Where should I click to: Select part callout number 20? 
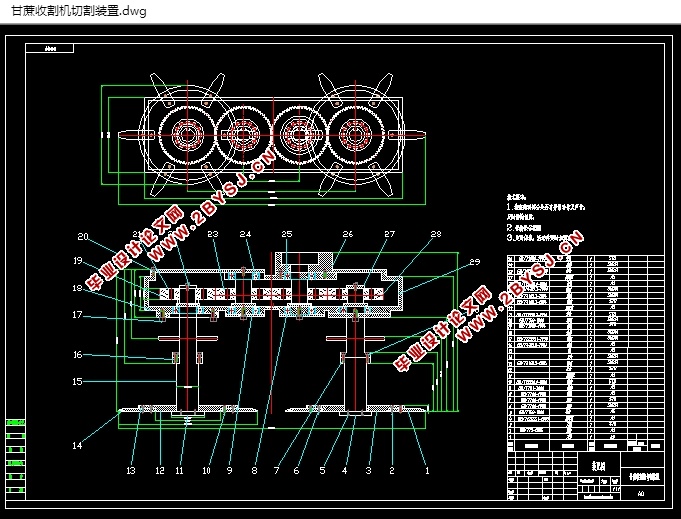tap(83, 237)
